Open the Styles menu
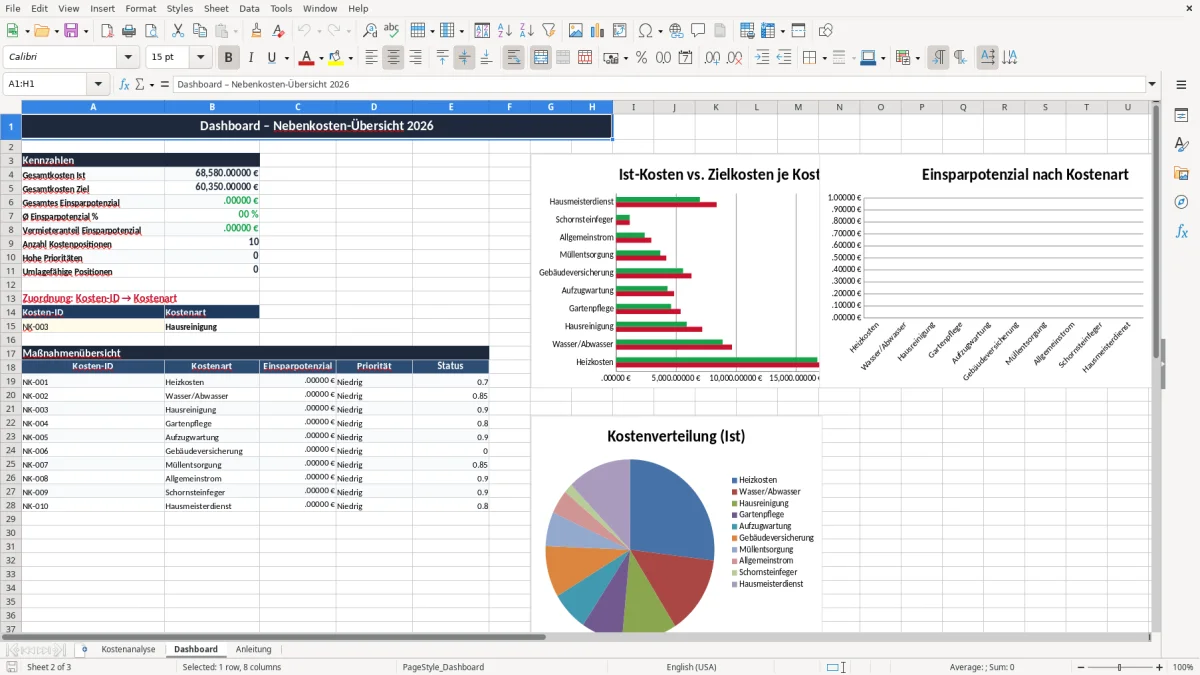The height and width of the screenshot is (675, 1200). click(180, 8)
